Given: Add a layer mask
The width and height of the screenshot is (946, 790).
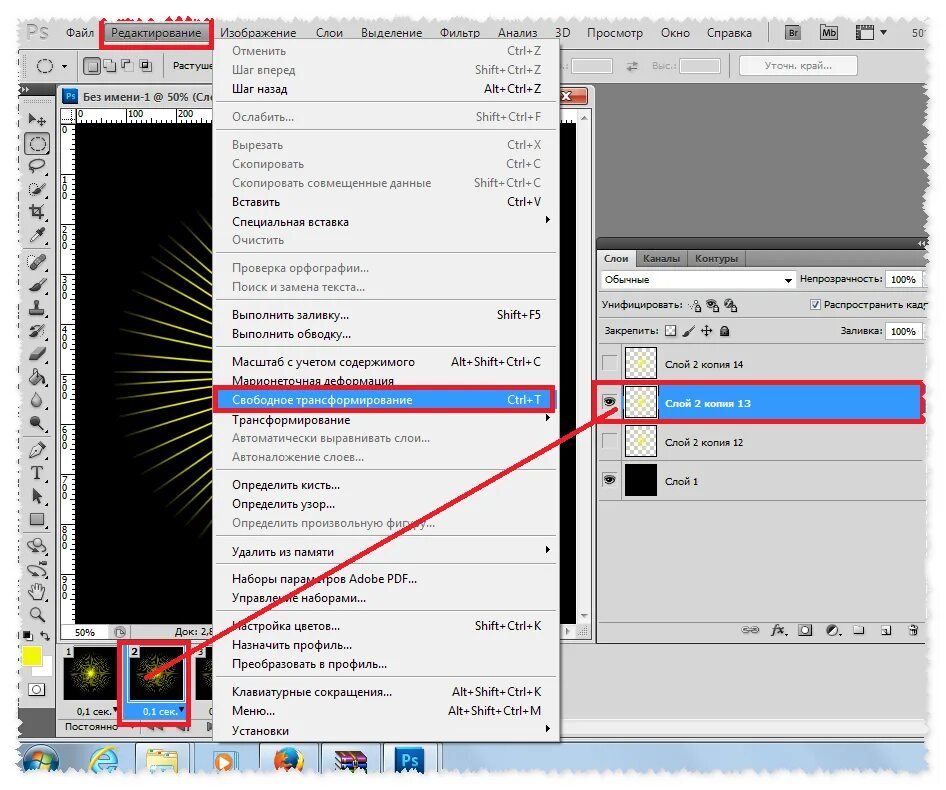Looking at the screenshot, I should 805,630.
